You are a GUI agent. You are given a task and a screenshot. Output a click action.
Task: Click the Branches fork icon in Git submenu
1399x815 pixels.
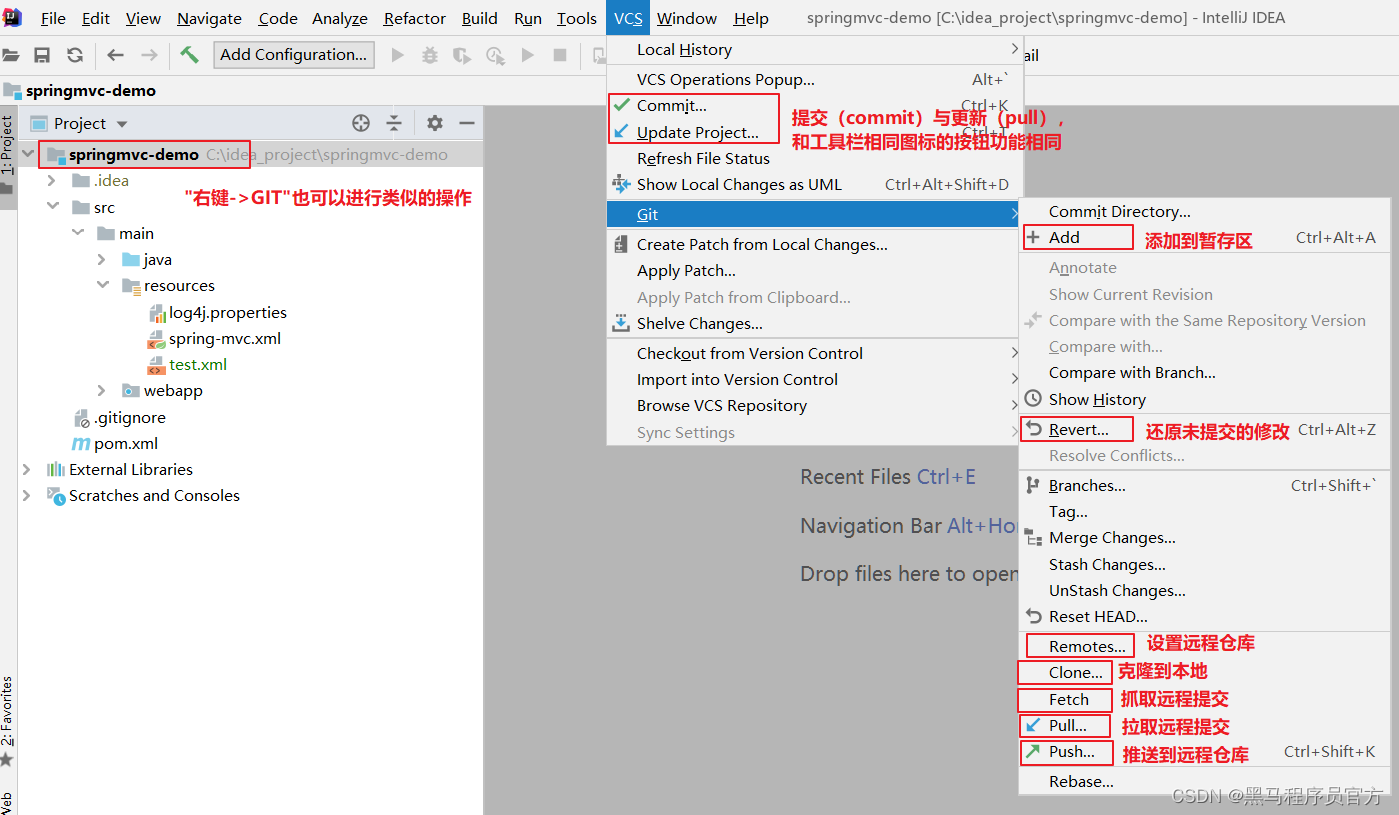(1033, 485)
